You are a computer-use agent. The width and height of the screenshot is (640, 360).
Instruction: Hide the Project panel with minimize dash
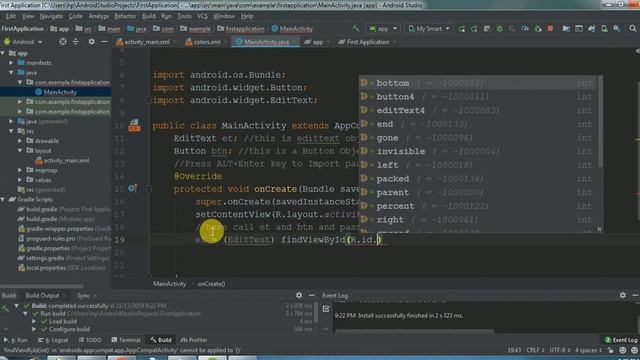(104, 42)
